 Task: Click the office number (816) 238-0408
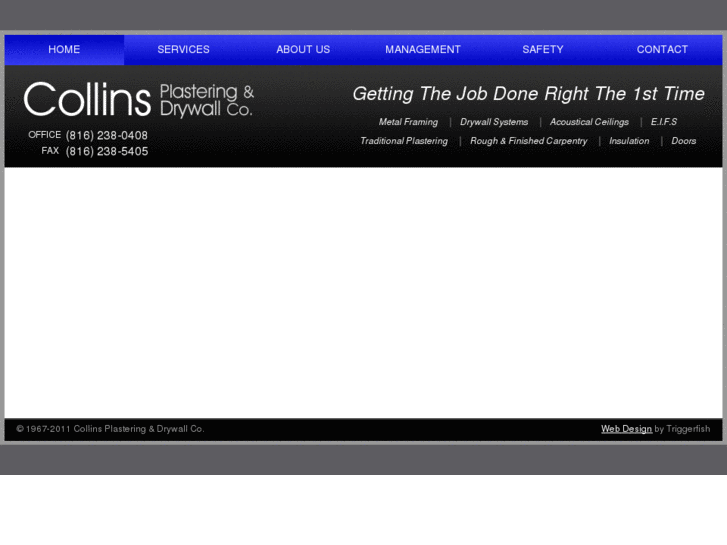107,135
